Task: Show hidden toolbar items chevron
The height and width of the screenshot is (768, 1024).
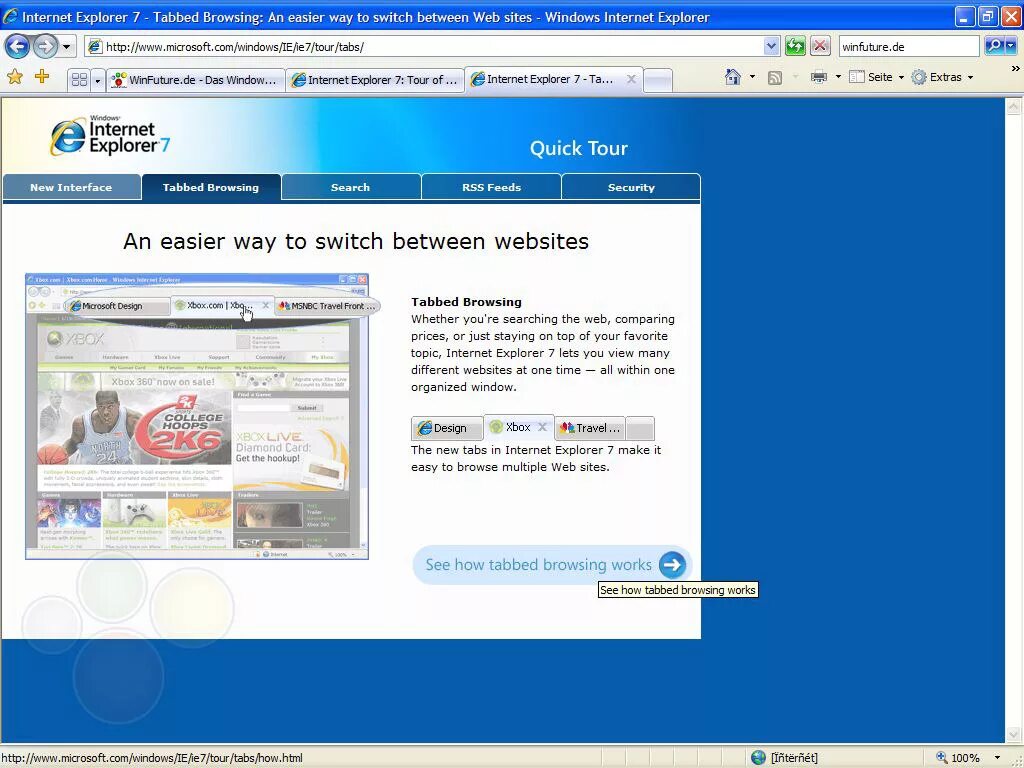Action: [1016, 69]
